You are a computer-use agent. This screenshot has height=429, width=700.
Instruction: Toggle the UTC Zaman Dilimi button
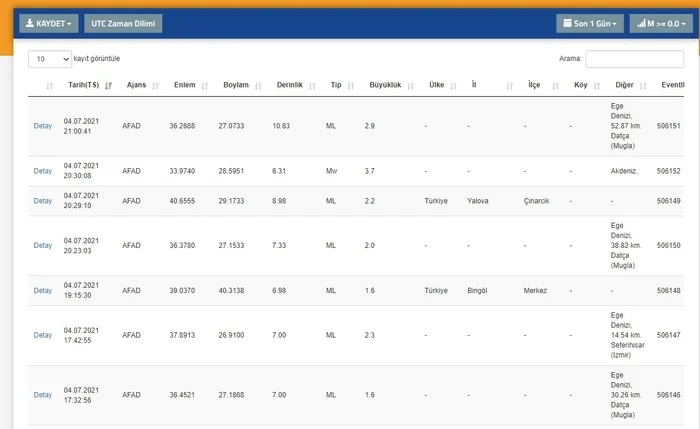pos(122,23)
